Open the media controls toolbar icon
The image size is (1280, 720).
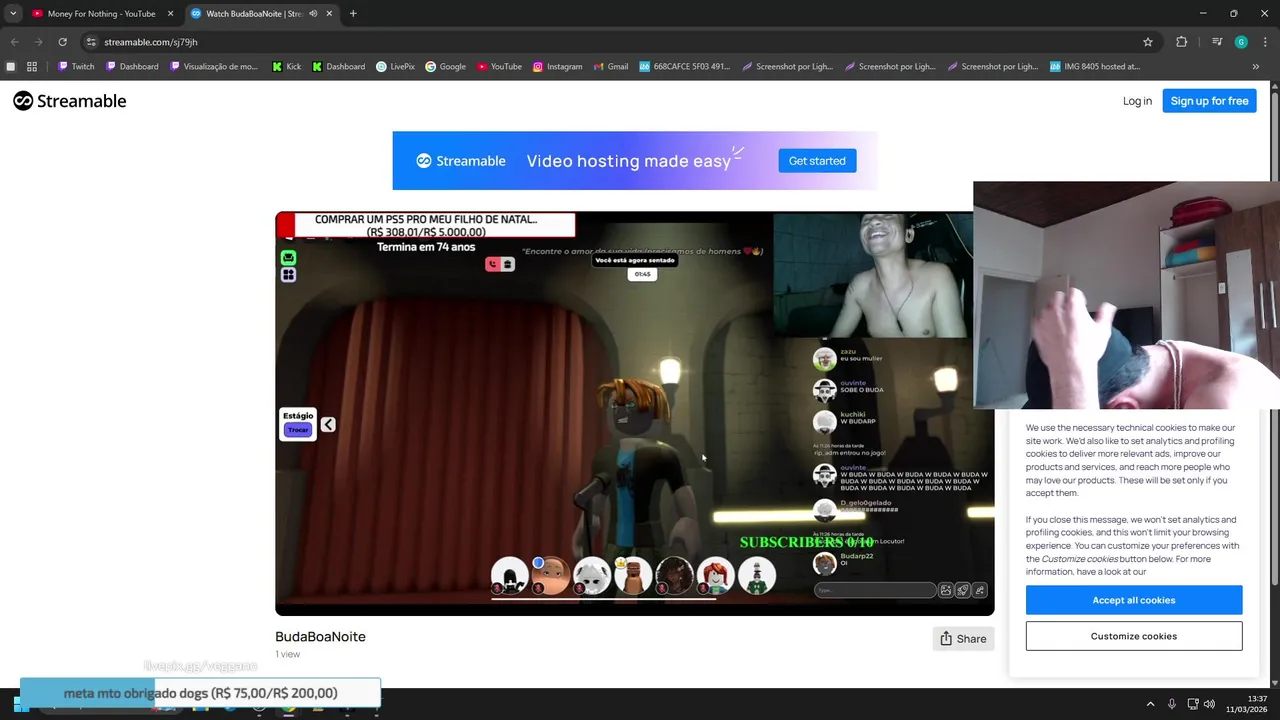click(x=1217, y=42)
